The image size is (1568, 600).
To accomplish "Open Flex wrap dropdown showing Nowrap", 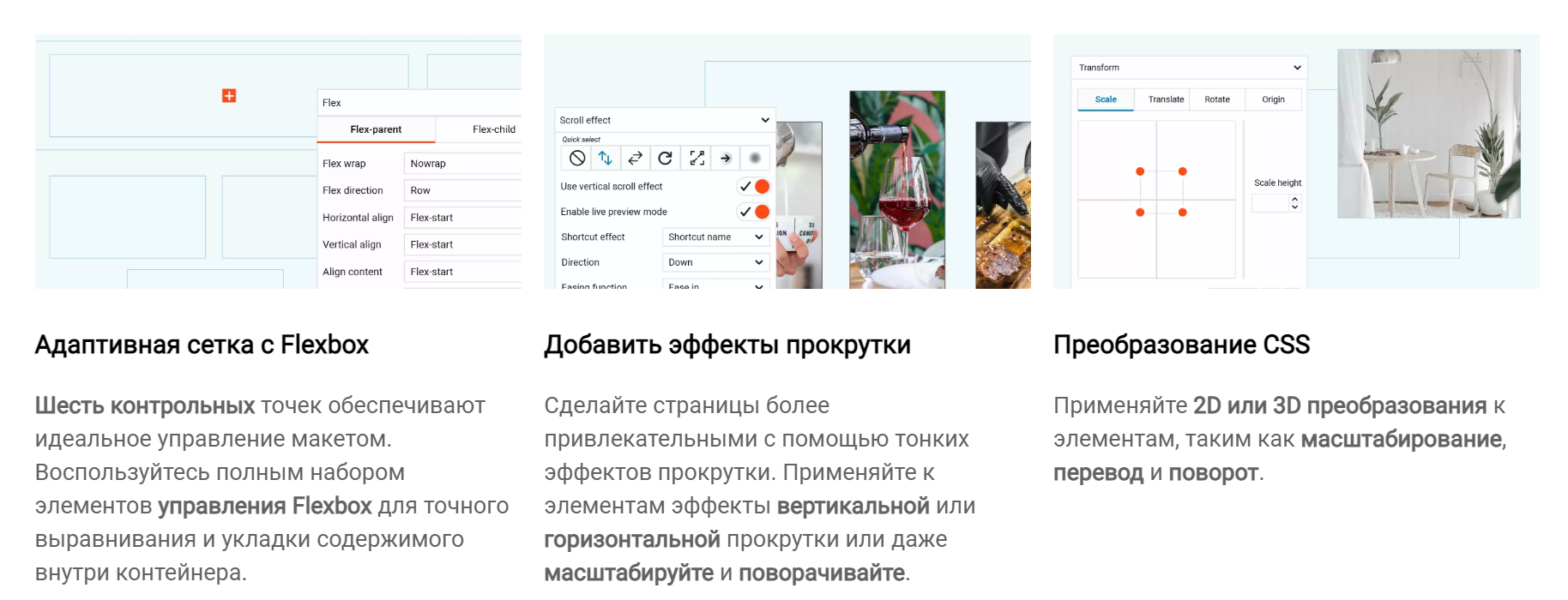I will point(462,163).
